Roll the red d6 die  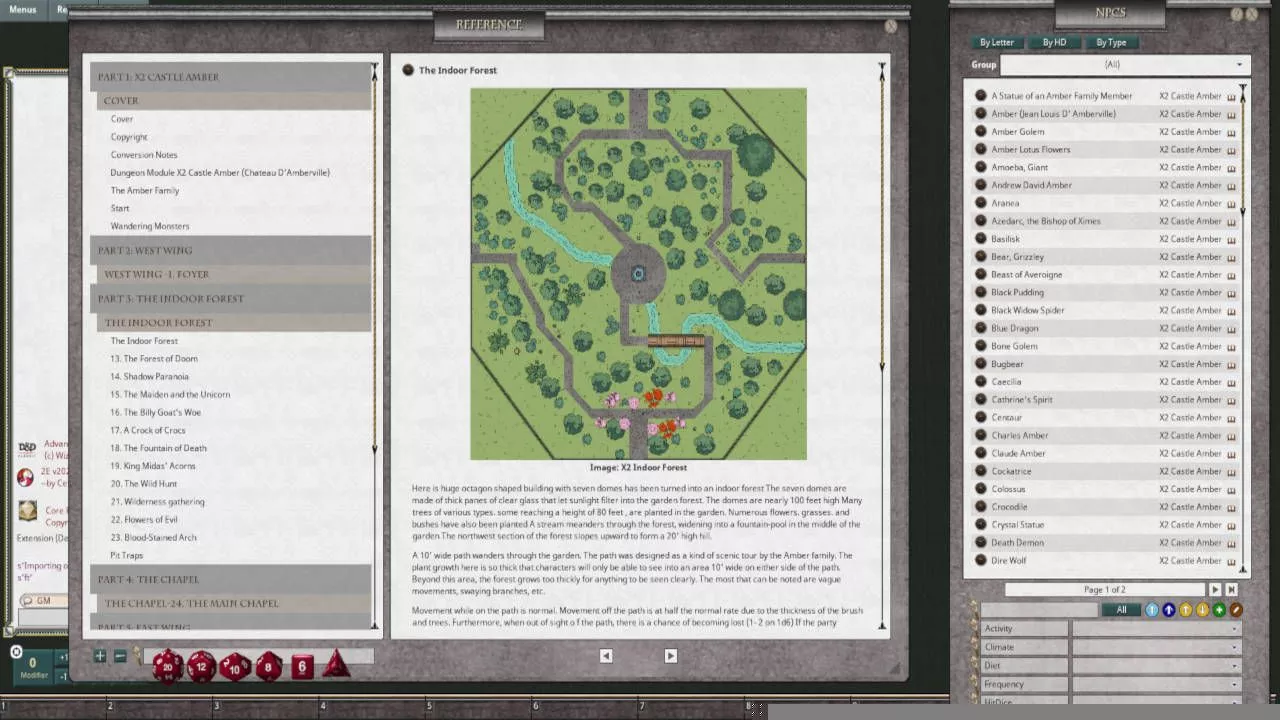[x=302, y=667]
